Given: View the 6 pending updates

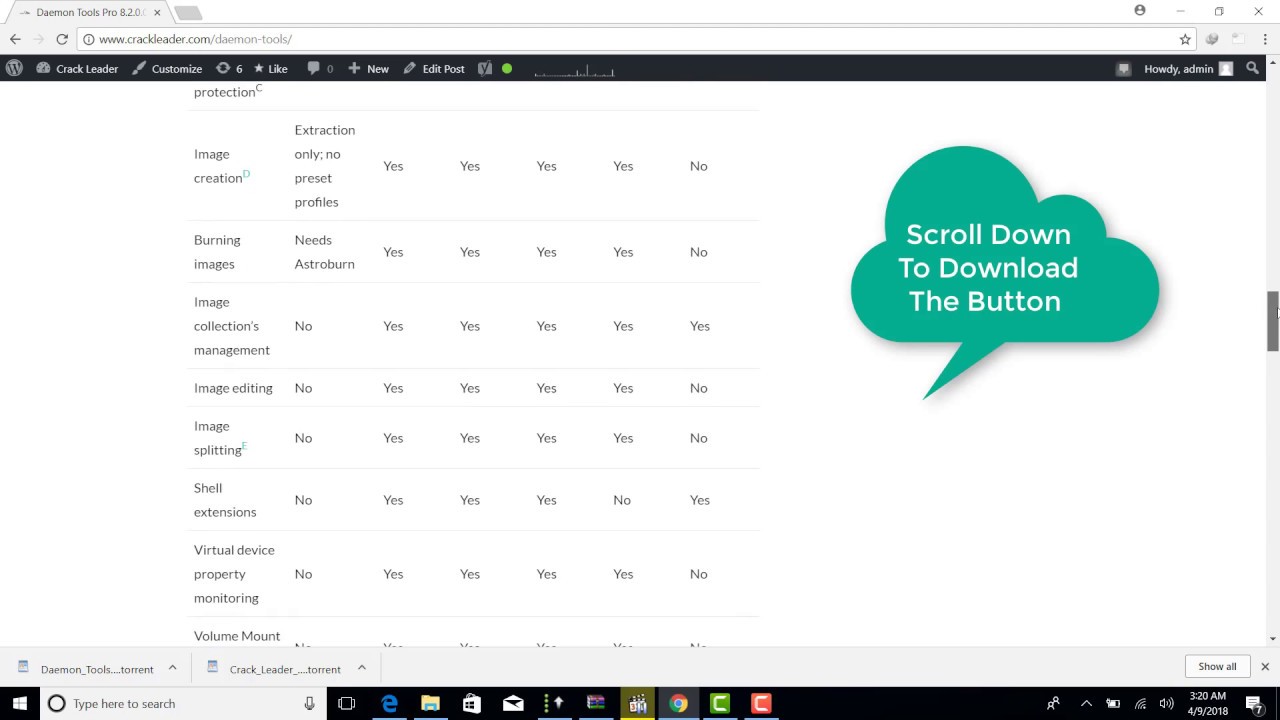Looking at the screenshot, I should click(x=229, y=69).
